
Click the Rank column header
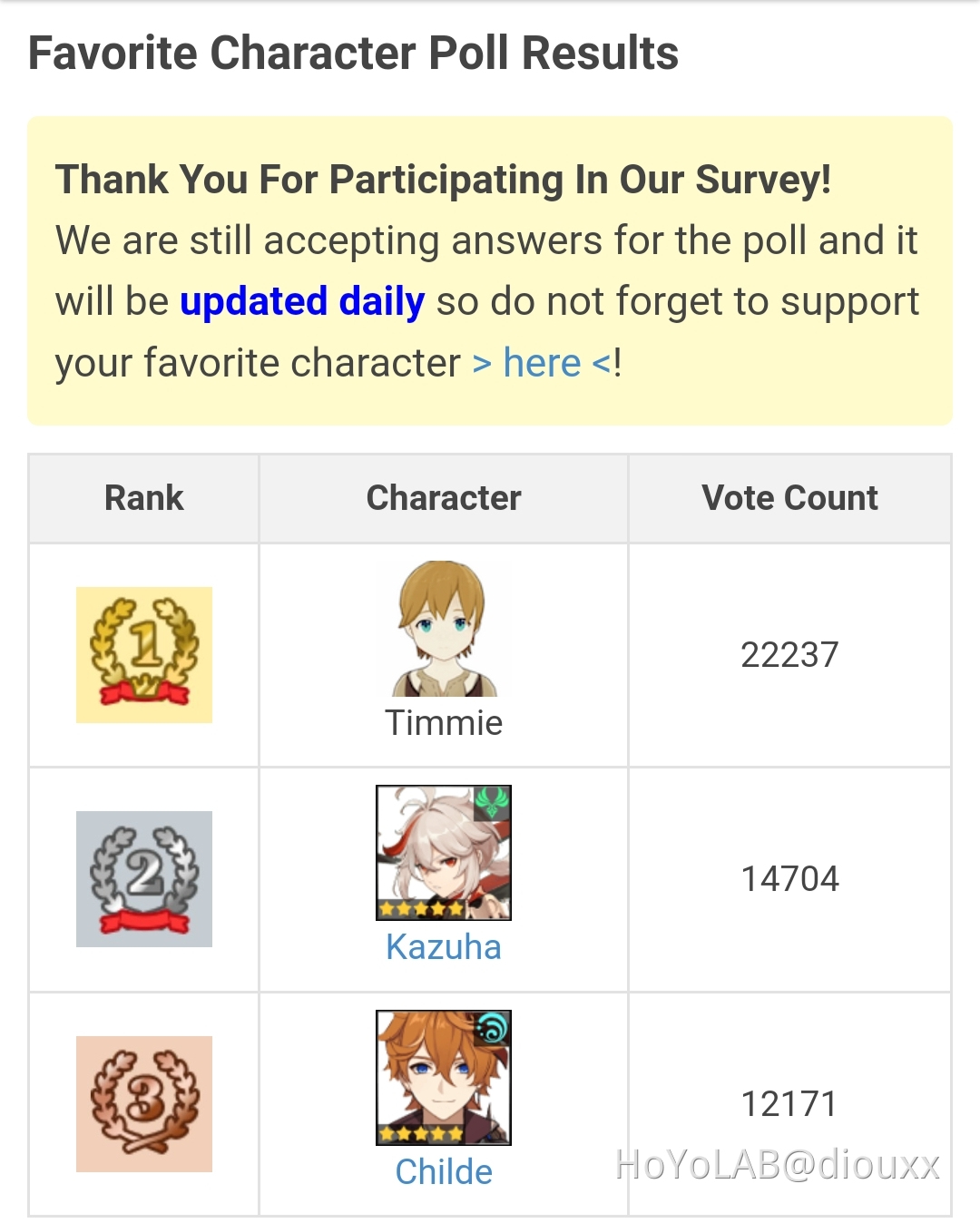pos(144,498)
